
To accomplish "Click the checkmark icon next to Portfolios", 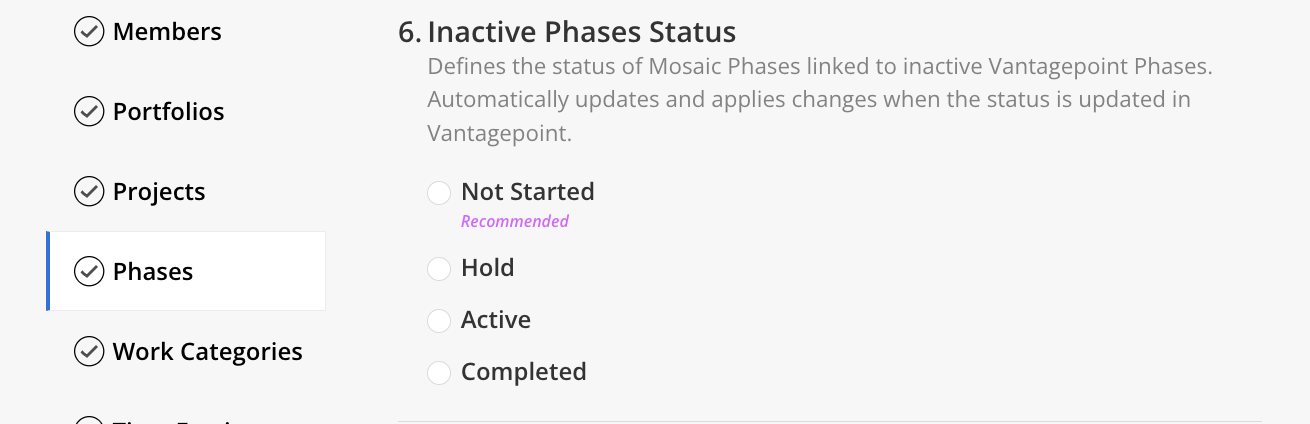I will pos(89,112).
